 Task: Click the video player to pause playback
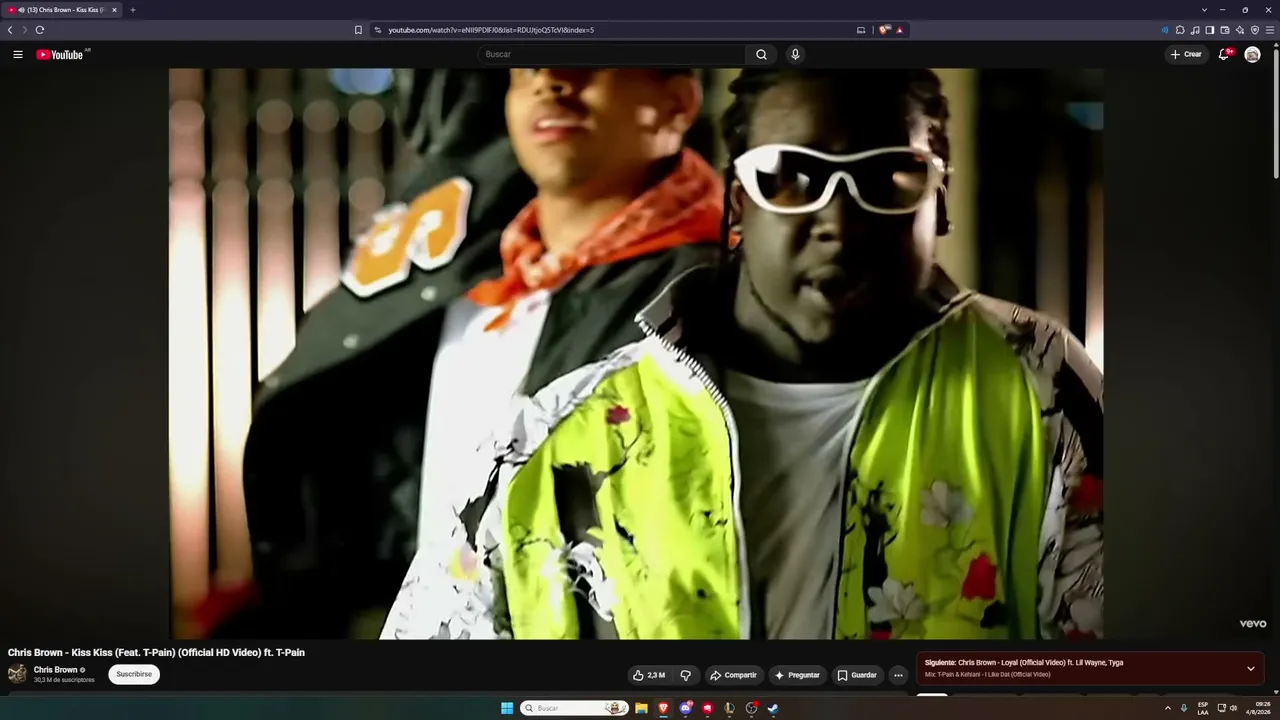[x=636, y=353]
